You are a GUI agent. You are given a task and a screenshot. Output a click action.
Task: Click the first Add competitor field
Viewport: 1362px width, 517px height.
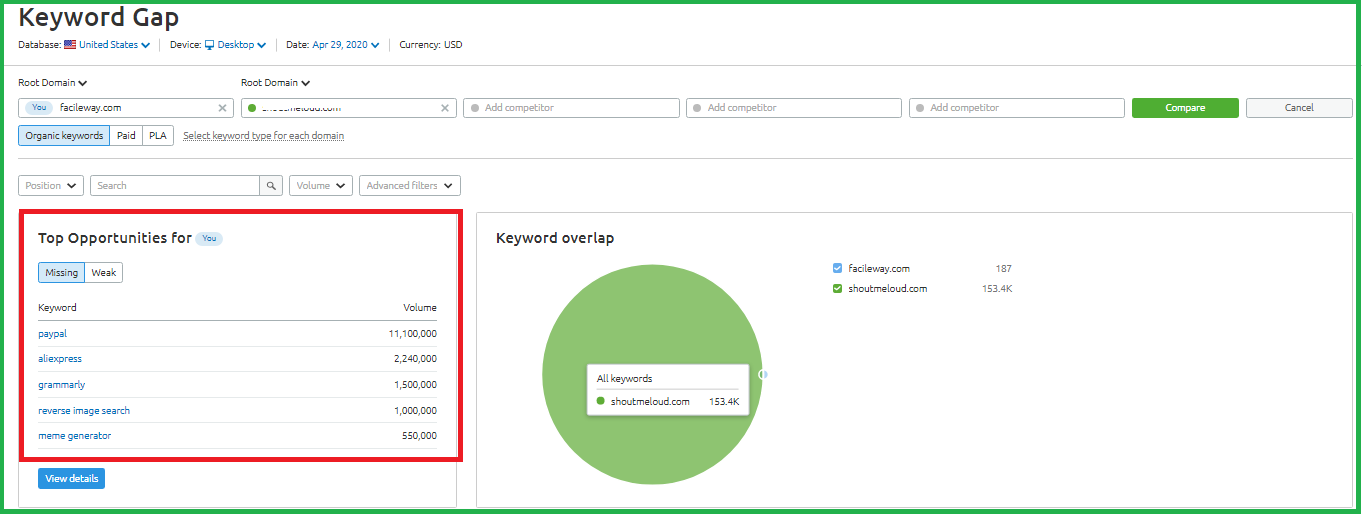571,108
